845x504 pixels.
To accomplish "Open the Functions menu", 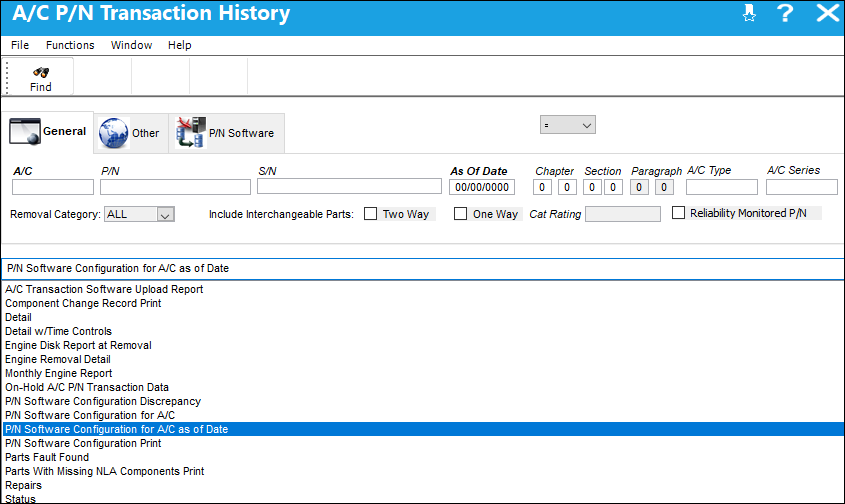I will [x=70, y=45].
